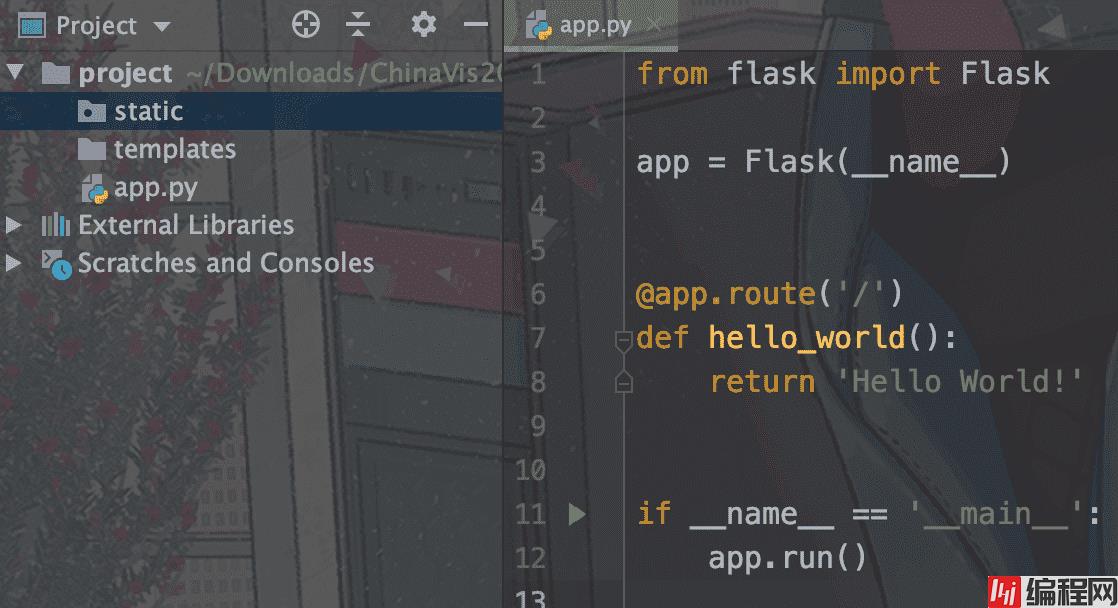Viewport: 1118px width, 608px height.
Task: Click the Scratches and Consoles icon
Action: [56, 264]
